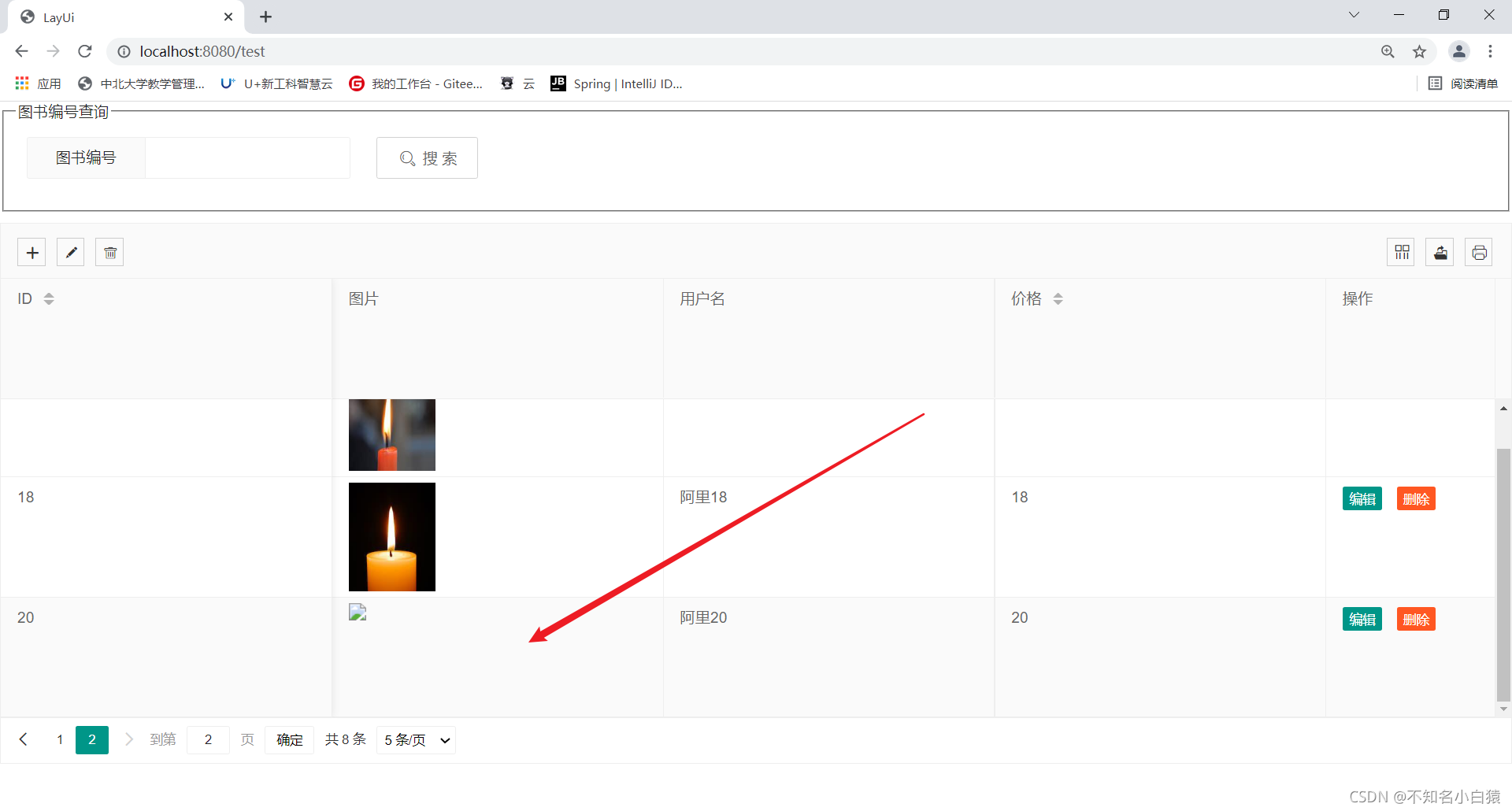Image resolution: width=1512 pixels, height=811 pixels.
Task: Reload the localhost page
Action: coord(85,51)
